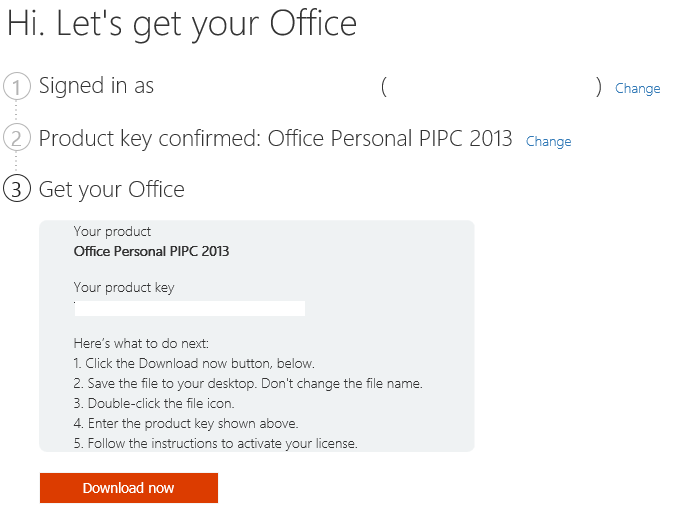Change the confirmed product key
This screenshot has width=684, height=508.
point(548,141)
